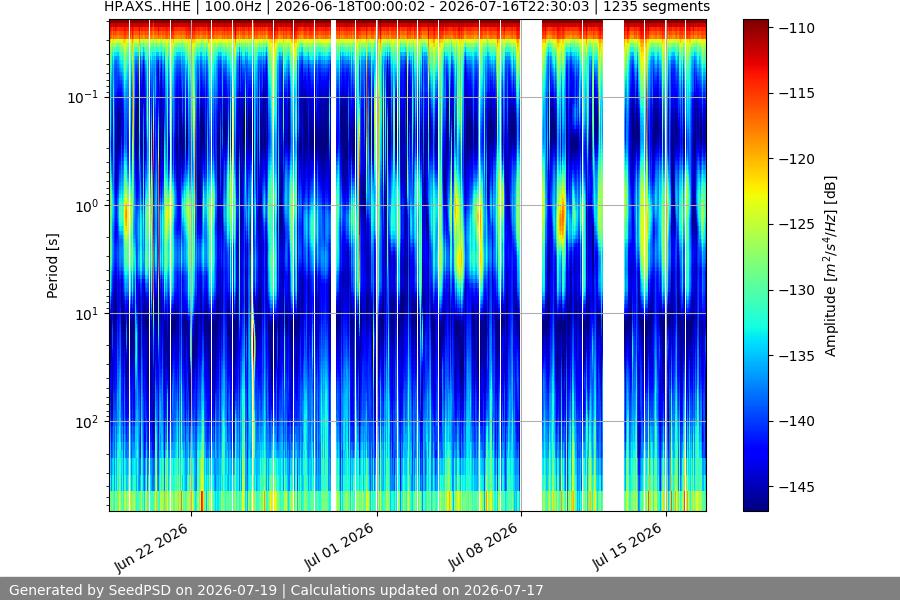This screenshot has height=600, width=900.
Task: Click the wide data gap between Jul 08 and Jul 15
Action: 614,265
